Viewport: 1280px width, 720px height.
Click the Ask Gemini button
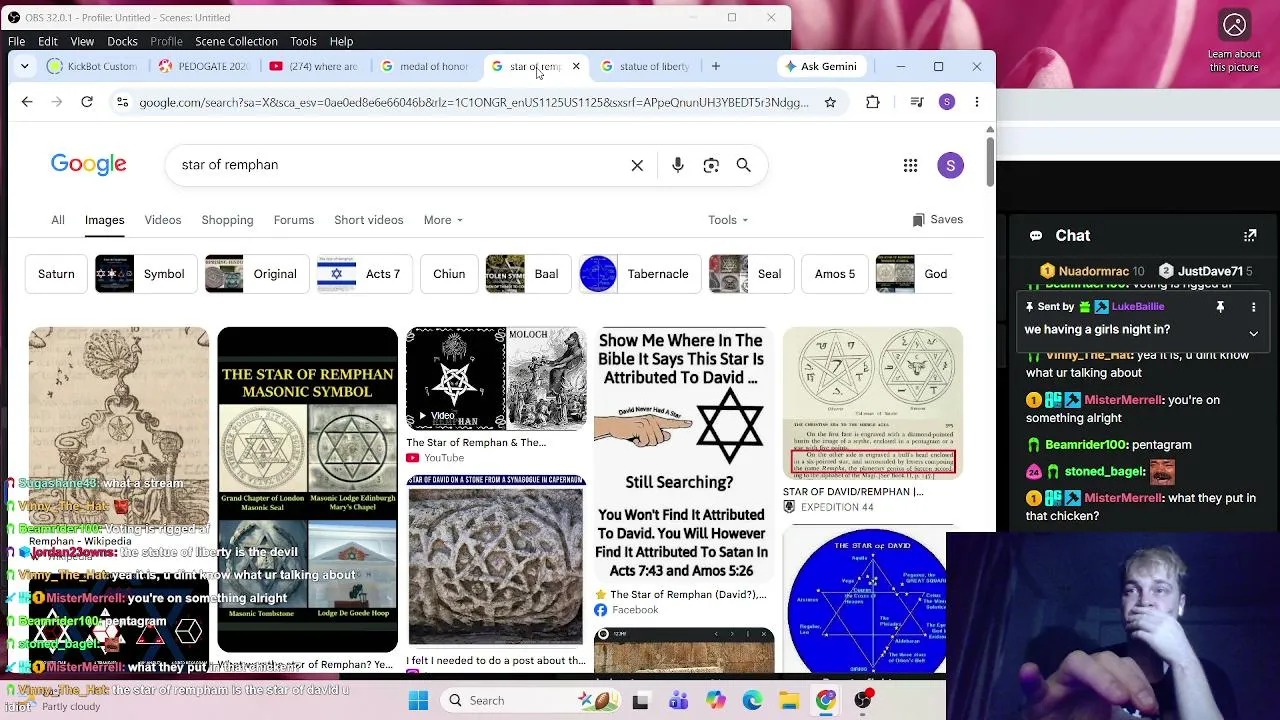pos(821,66)
